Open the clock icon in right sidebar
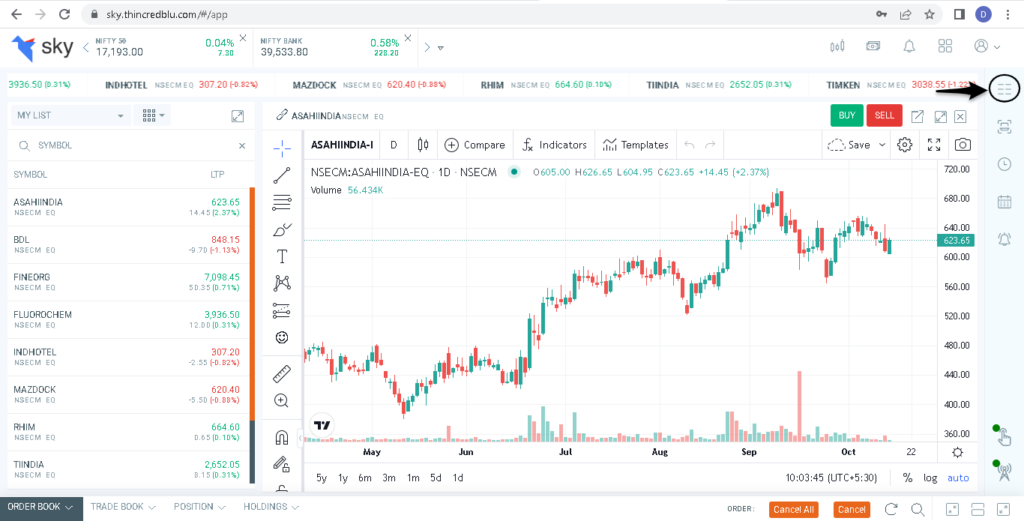 click(x=1004, y=164)
